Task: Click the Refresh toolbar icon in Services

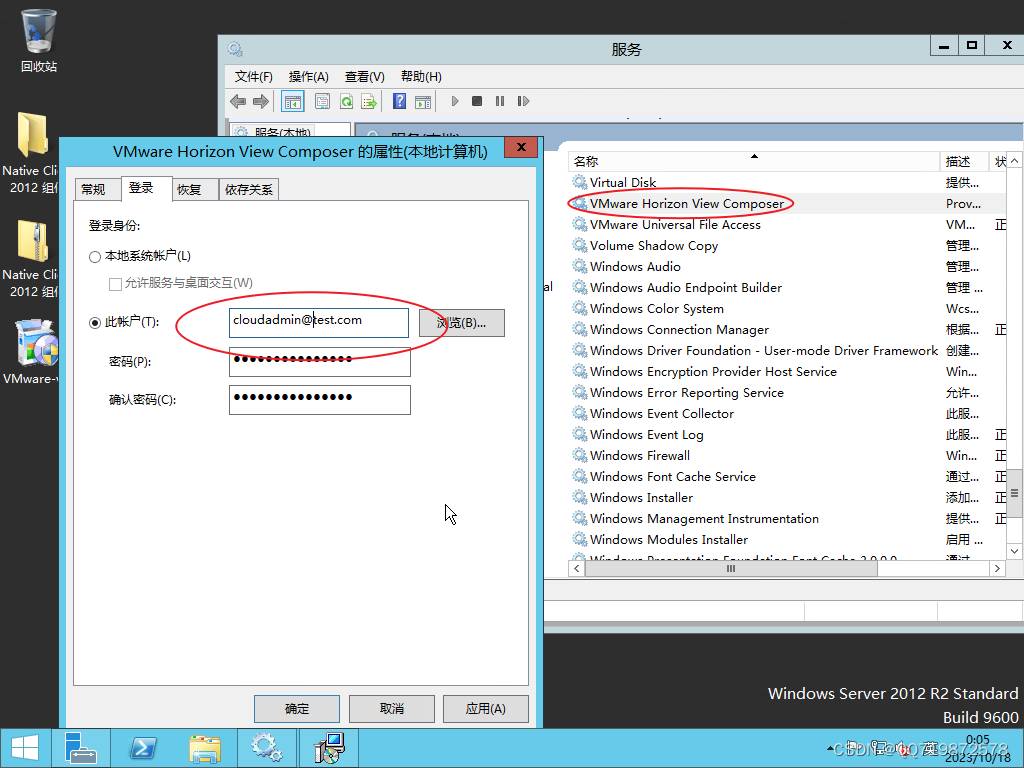Action: coord(346,101)
